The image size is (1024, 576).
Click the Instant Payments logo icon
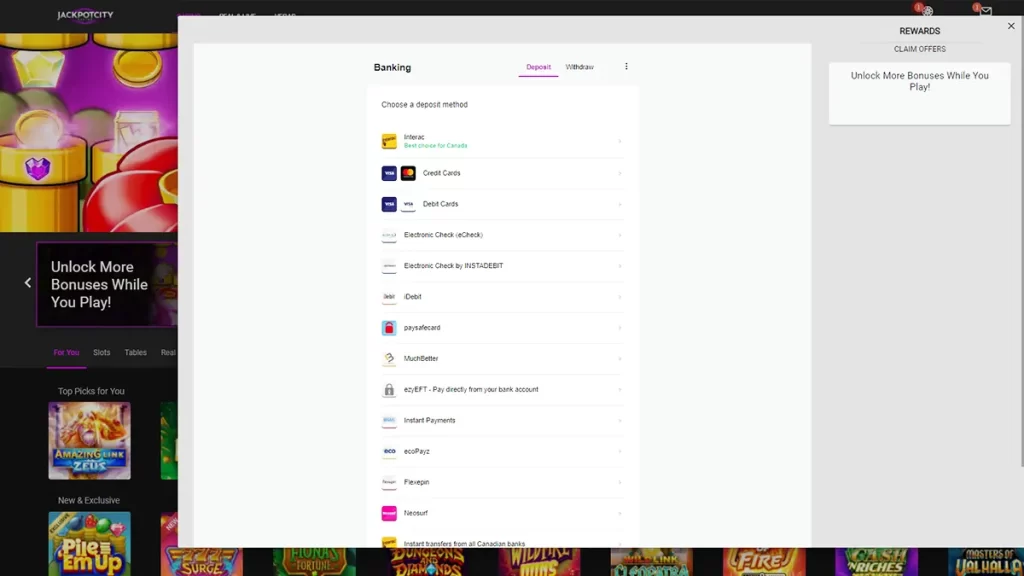pos(389,421)
